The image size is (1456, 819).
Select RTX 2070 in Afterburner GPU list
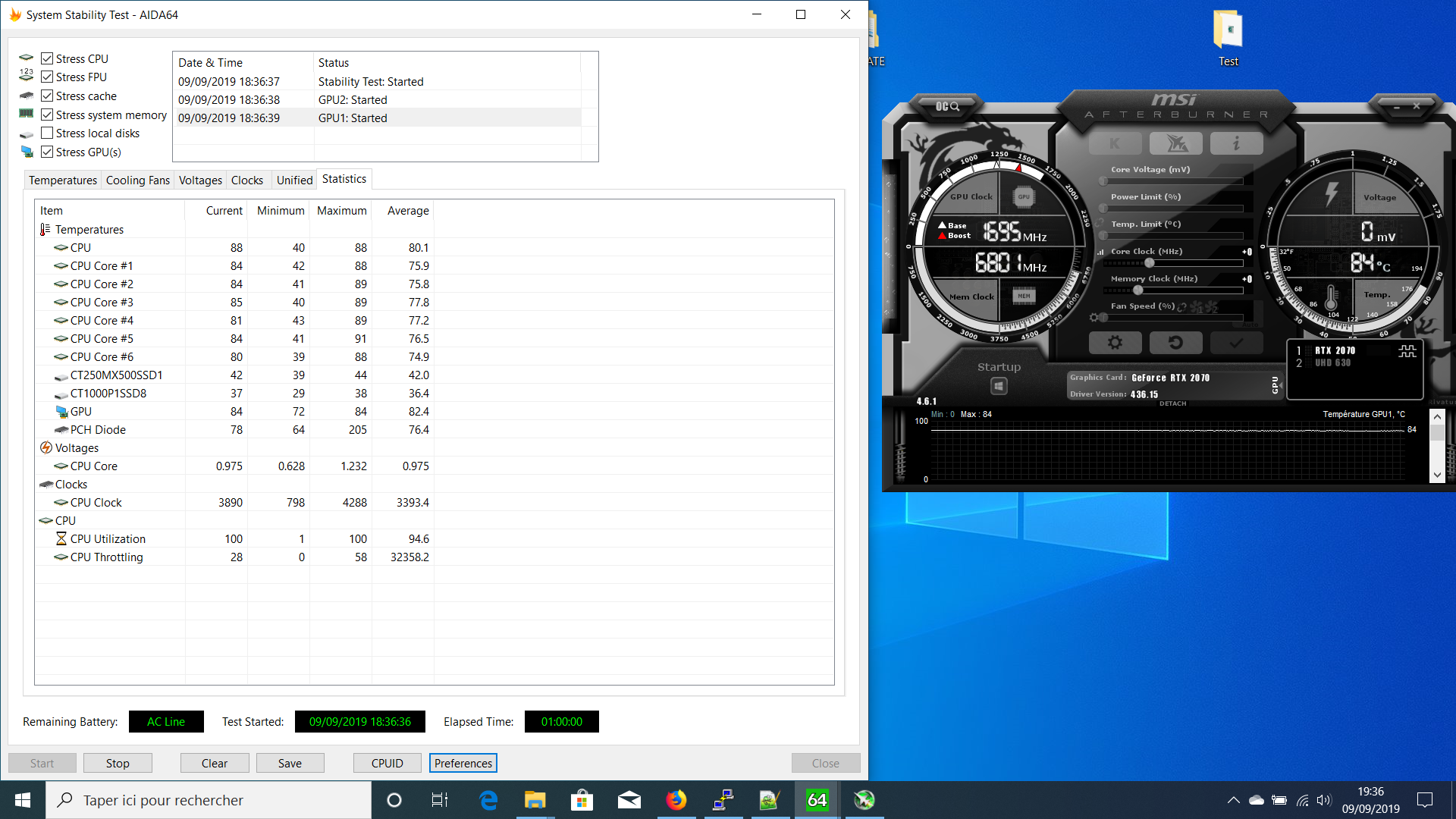pos(1335,350)
